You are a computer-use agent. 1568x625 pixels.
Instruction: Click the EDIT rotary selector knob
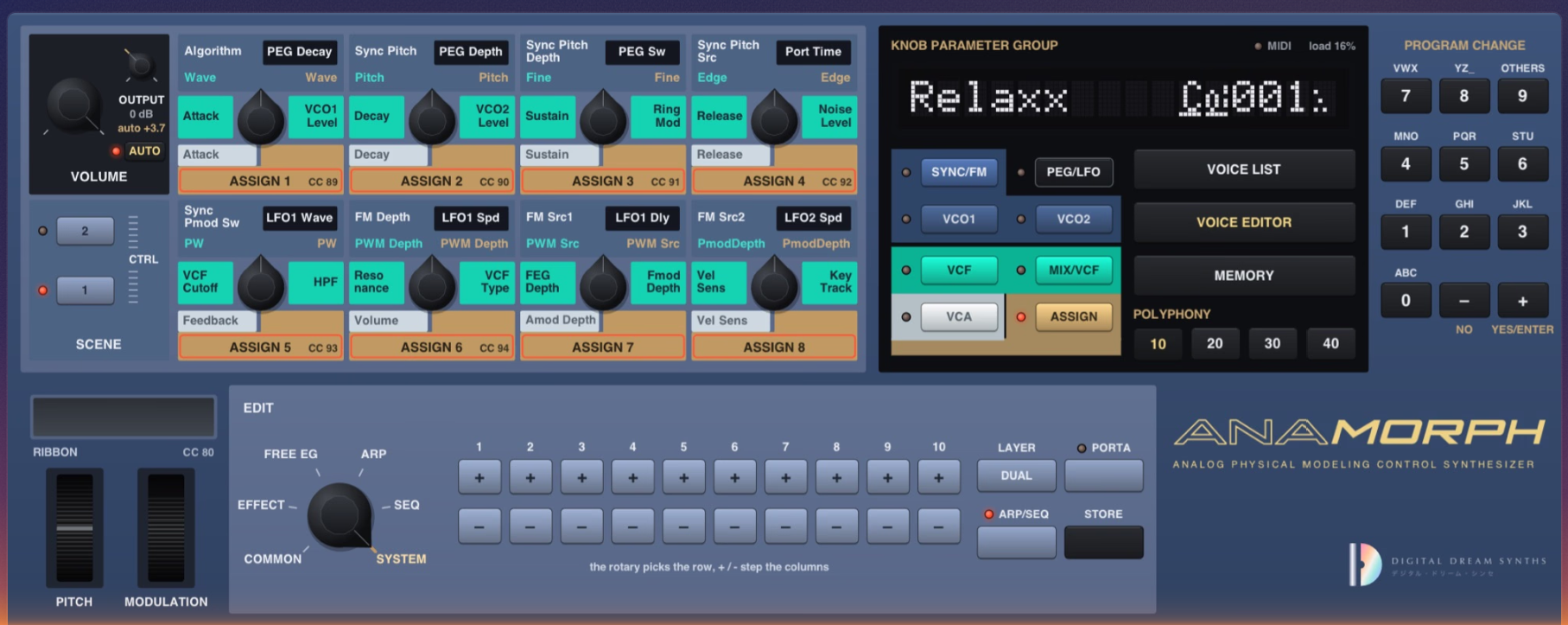click(x=340, y=516)
